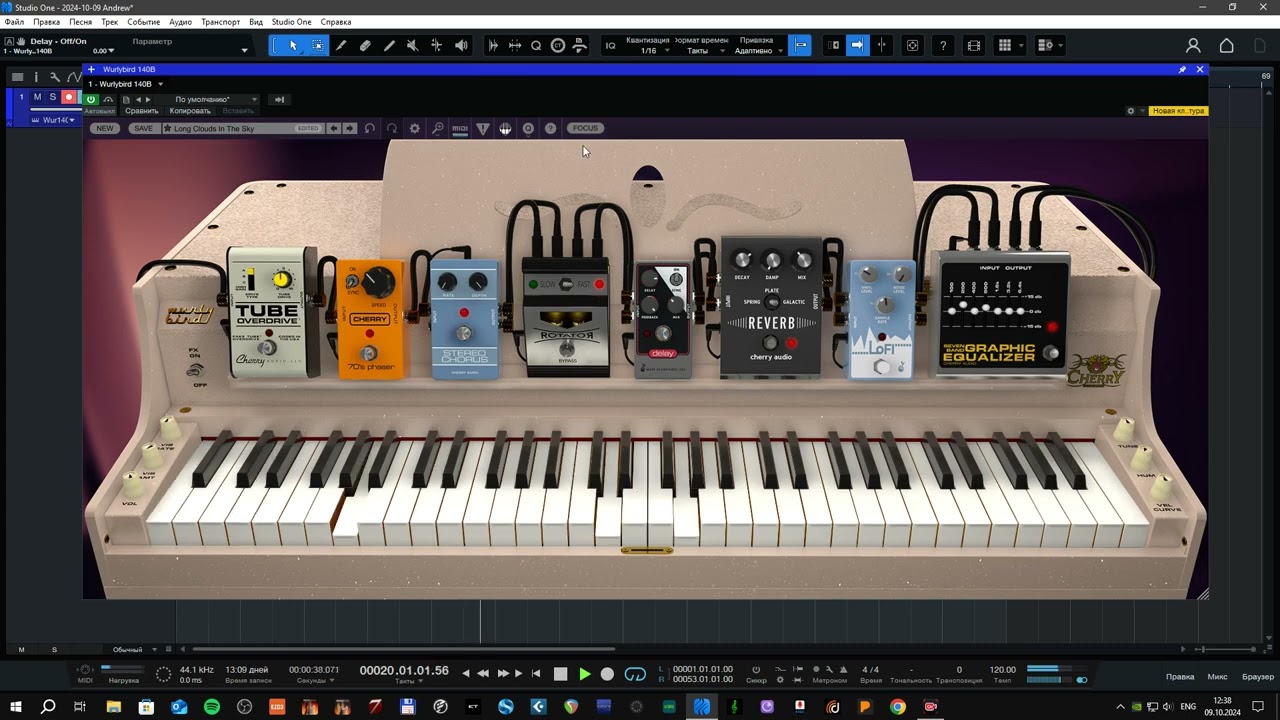Screen dimensions: 1280x720
Task: Open the Справка menu
Action: [336, 22]
